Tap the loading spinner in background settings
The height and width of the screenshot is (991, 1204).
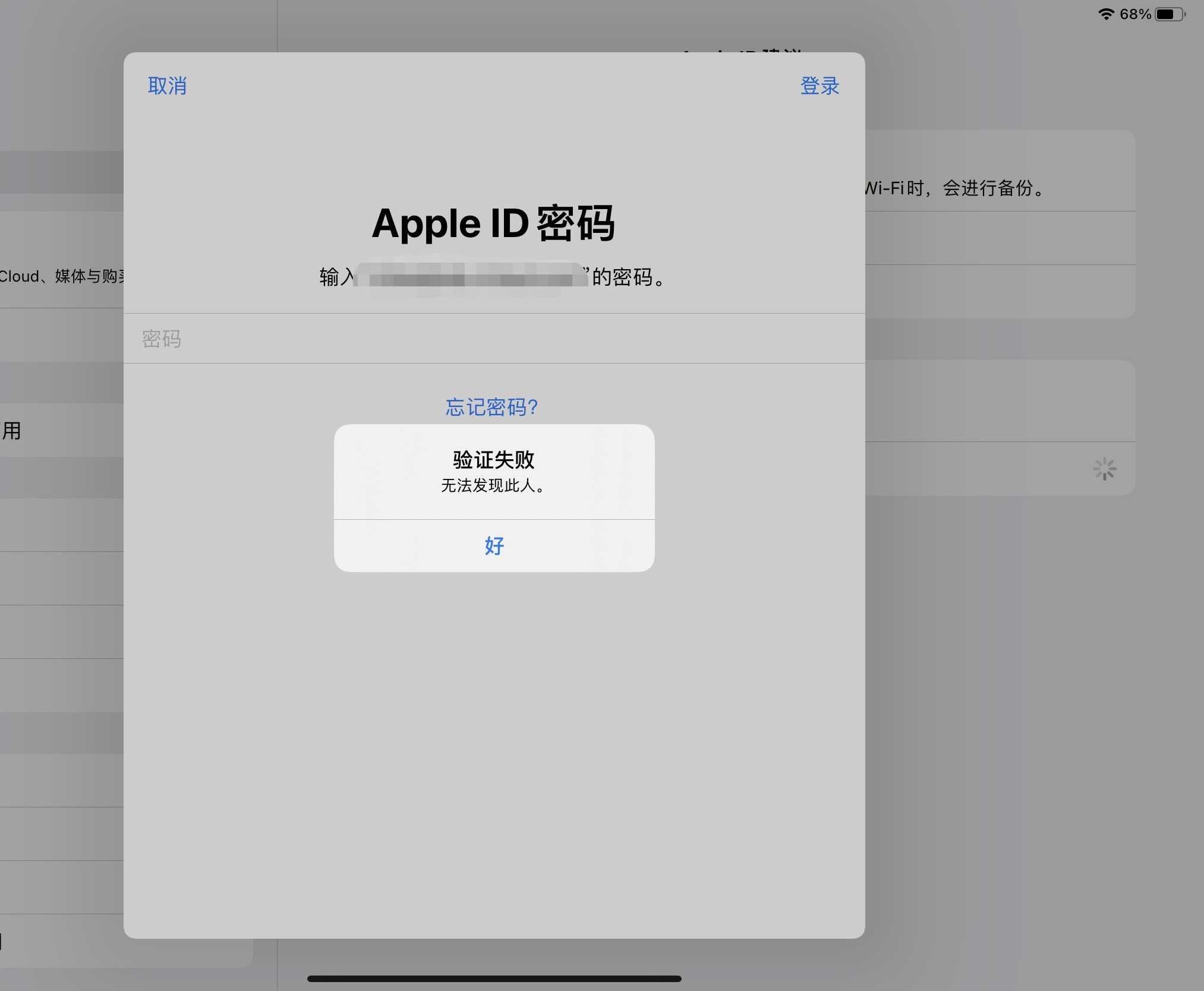click(1104, 469)
